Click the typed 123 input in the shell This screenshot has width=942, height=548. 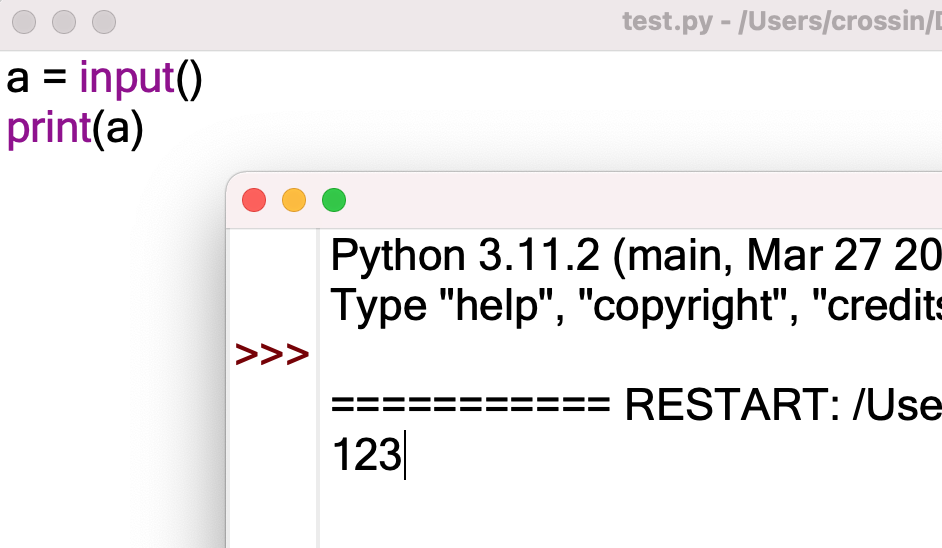pyautogui.click(x=366, y=455)
